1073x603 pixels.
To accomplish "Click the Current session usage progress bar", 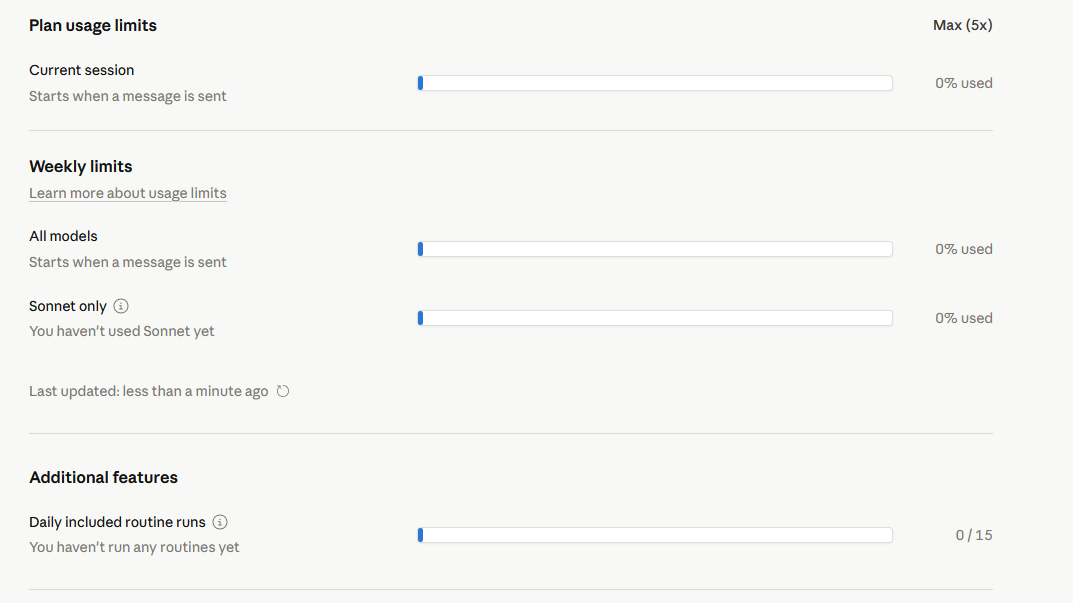I will click(x=655, y=84).
